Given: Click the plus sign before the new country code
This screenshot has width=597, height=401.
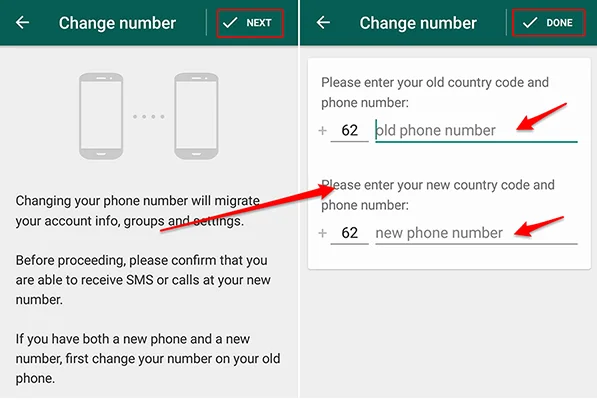Looking at the screenshot, I should click(x=322, y=233).
